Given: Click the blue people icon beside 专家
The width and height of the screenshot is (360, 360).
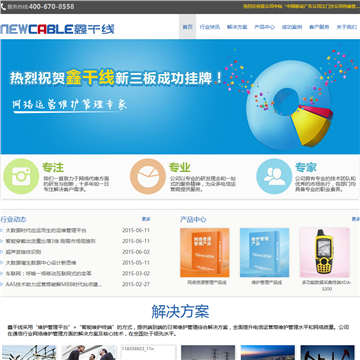Looking at the screenshot, I should pyautogui.click(x=274, y=176).
